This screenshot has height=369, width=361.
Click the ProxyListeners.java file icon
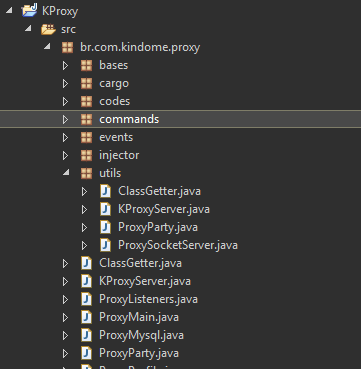[86, 299]
